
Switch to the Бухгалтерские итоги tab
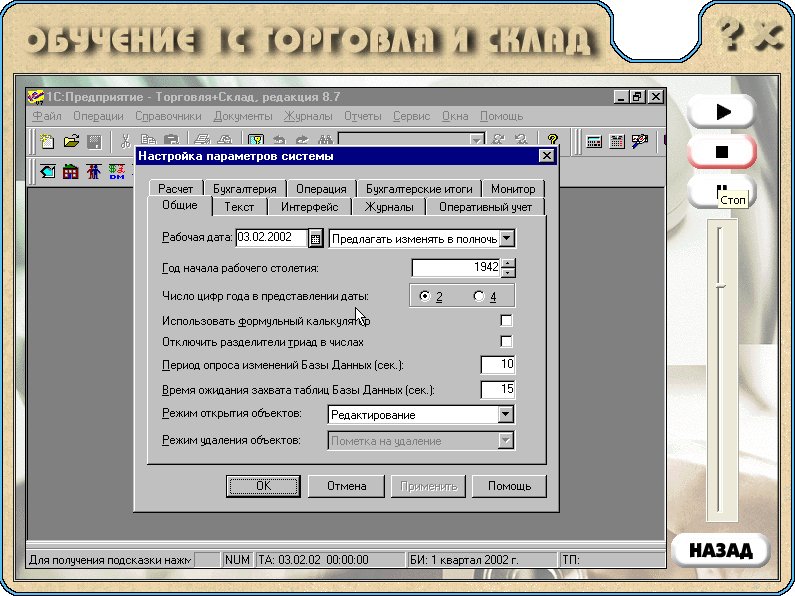coord(419,189)
